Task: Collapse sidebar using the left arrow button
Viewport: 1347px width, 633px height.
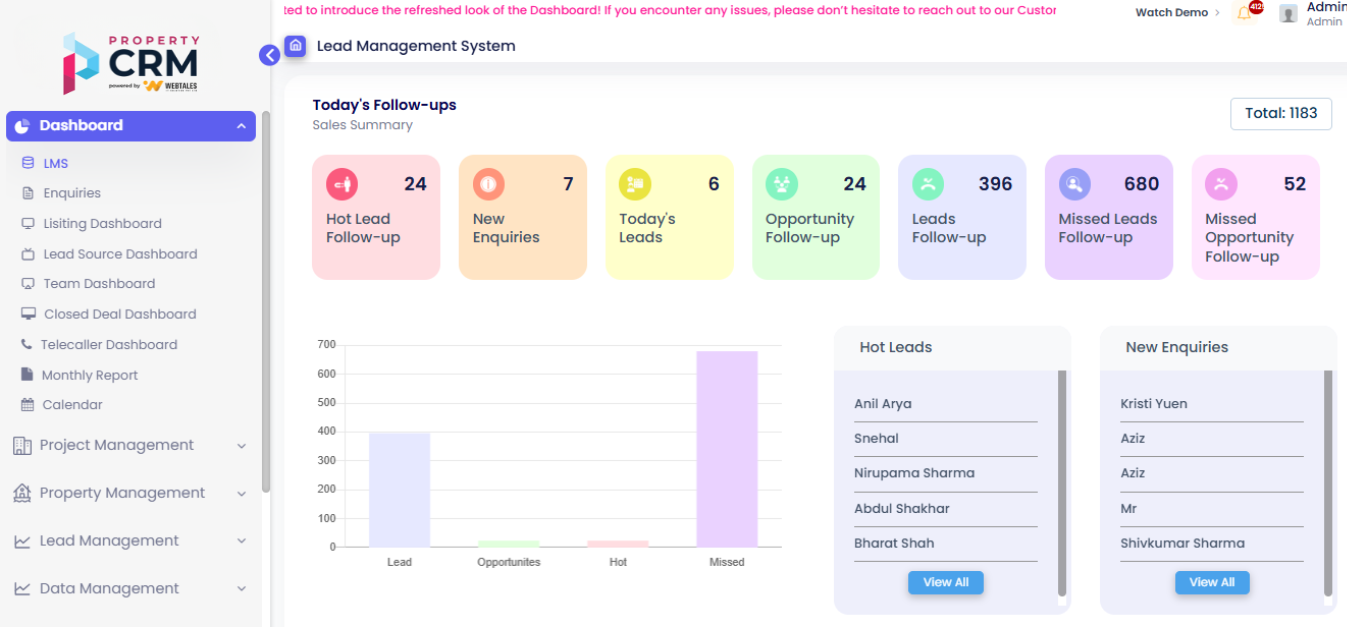Action: pos(269,55)
